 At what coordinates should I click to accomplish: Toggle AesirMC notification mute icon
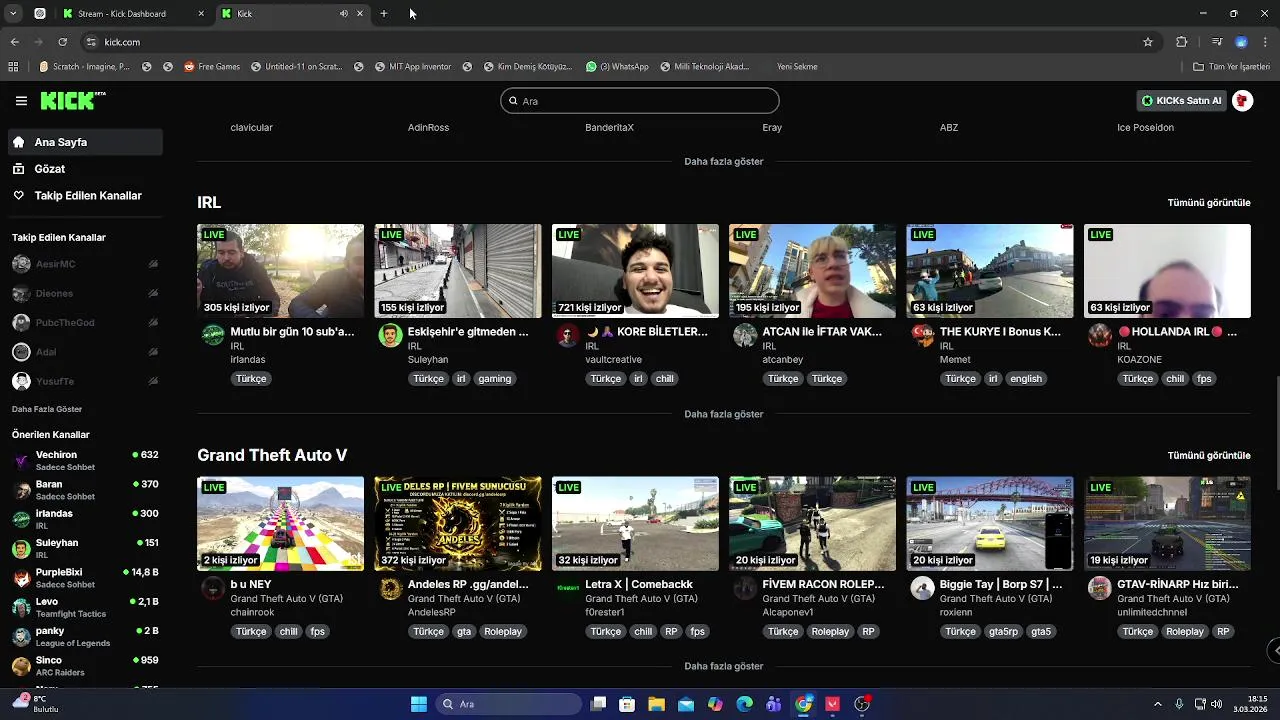click(x=153, y=264)
